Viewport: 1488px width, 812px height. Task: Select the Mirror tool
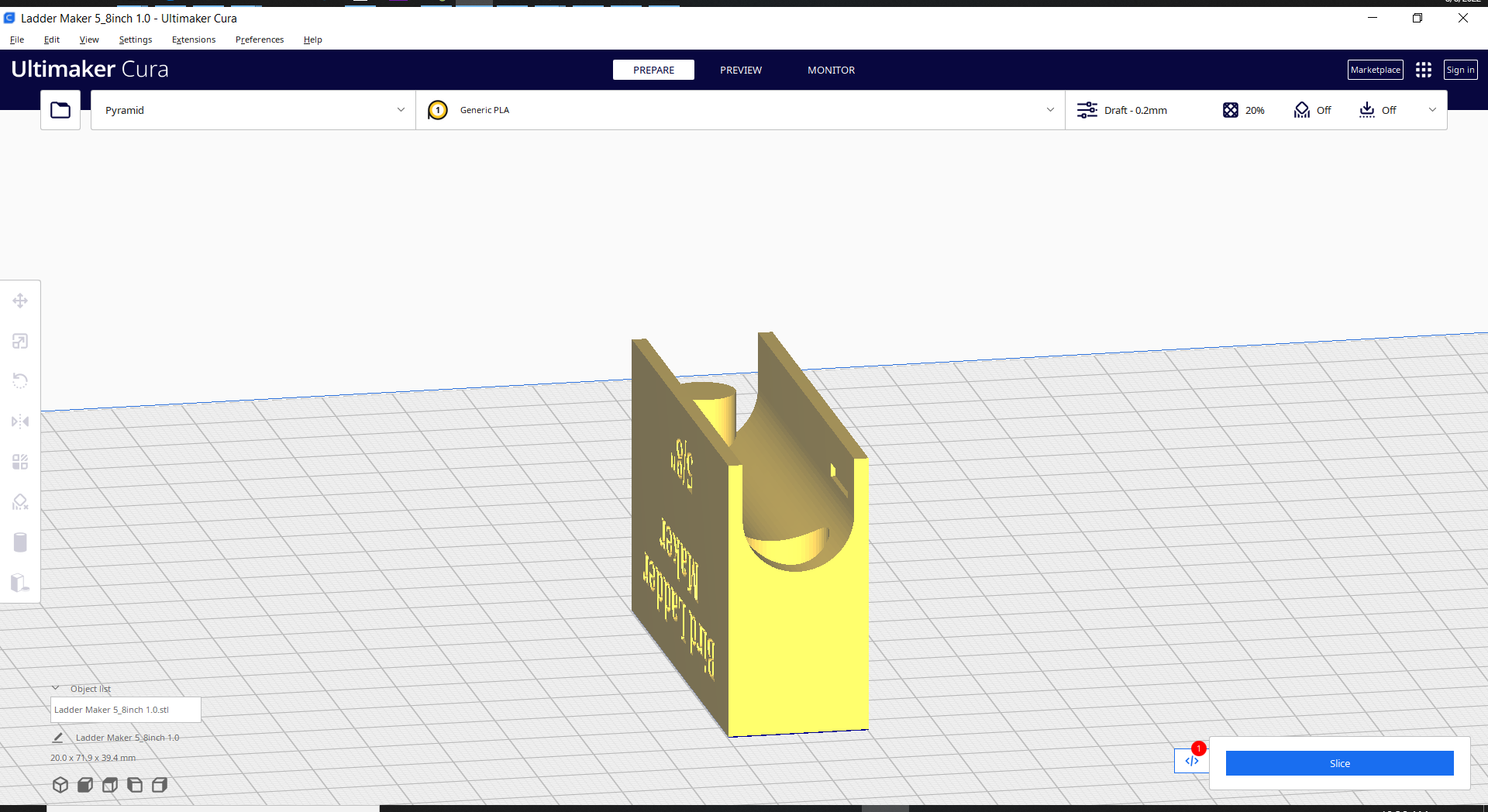[20, 421]
